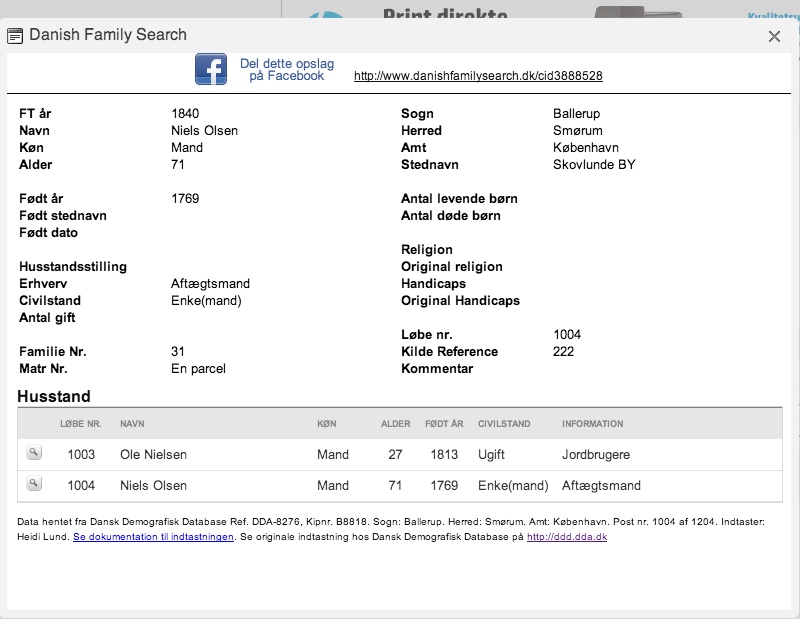Click the ALDER column header
This screenshot has width=800, height=619.
pyautogui.click(x=395, y=424)
